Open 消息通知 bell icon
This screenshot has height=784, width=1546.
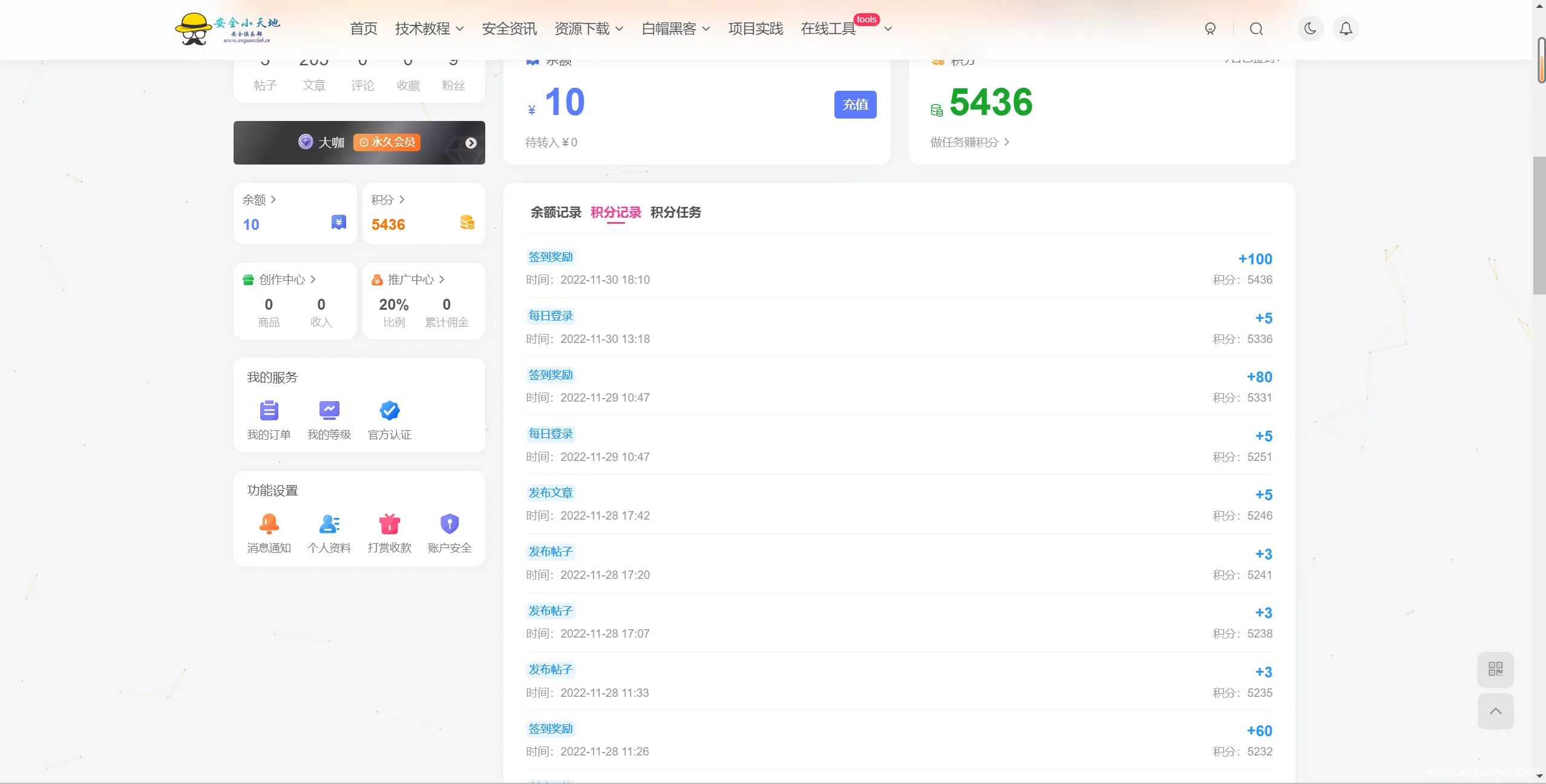[x=269, y=523]
